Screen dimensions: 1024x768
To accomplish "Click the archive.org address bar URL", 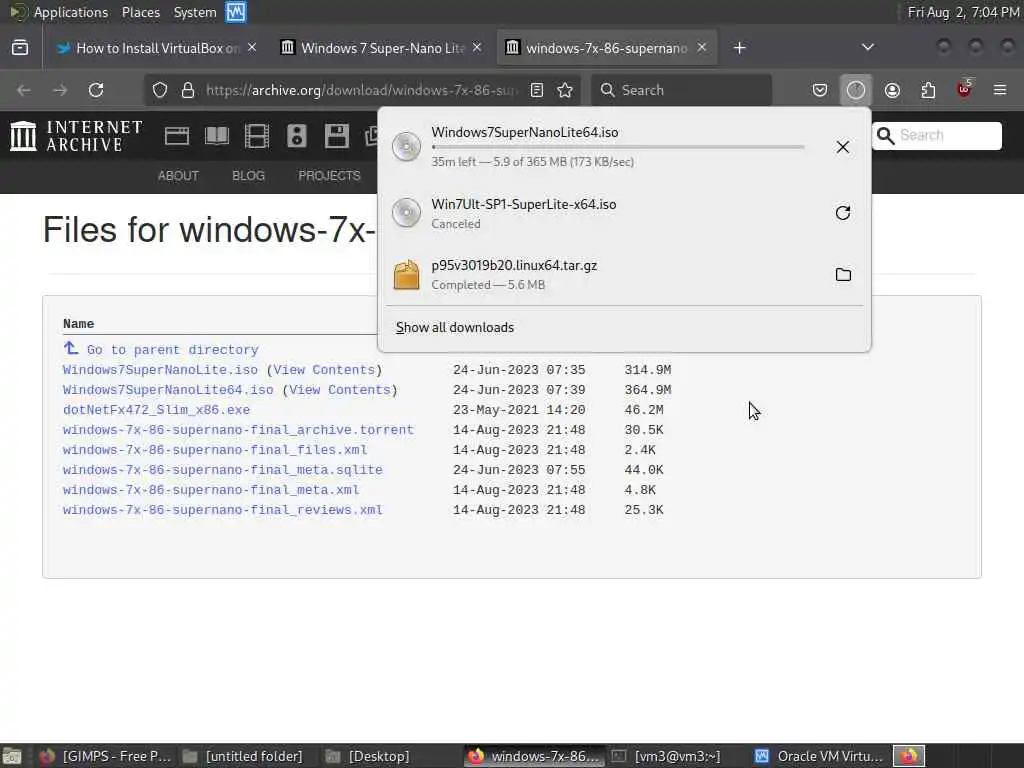I will pos(361,90).
